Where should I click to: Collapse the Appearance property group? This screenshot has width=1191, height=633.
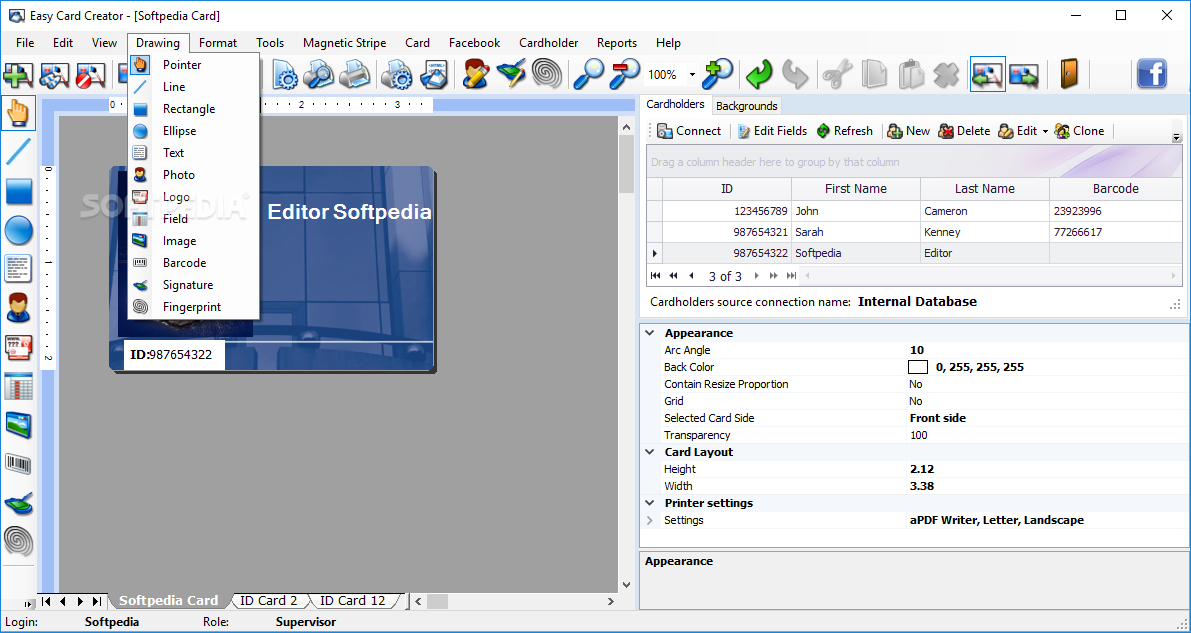[649, 333]
